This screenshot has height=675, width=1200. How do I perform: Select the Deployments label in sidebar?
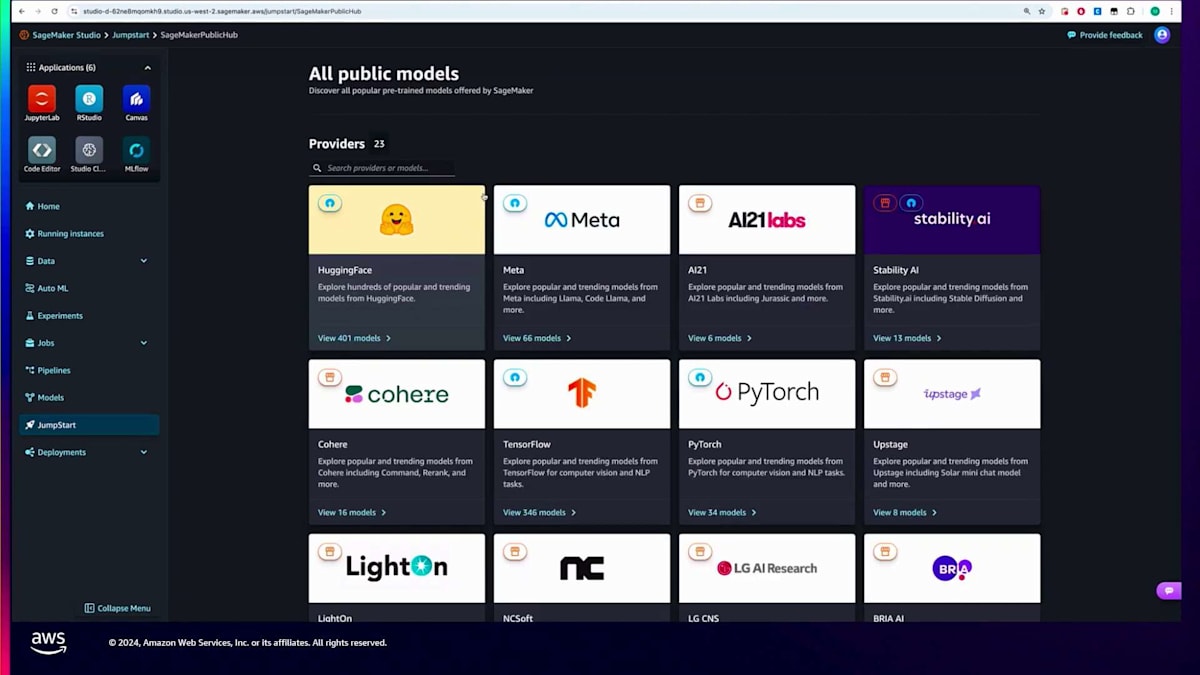point(62,452)
